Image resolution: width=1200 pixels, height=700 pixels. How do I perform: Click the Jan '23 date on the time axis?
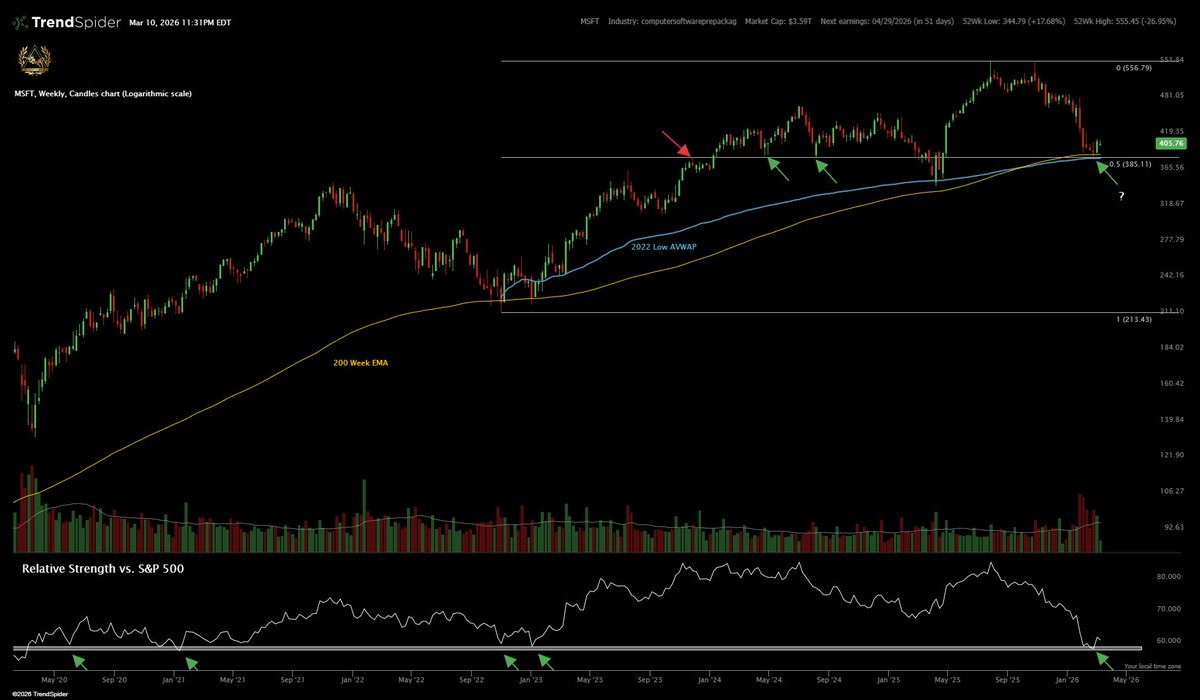(x=530, y=679)
